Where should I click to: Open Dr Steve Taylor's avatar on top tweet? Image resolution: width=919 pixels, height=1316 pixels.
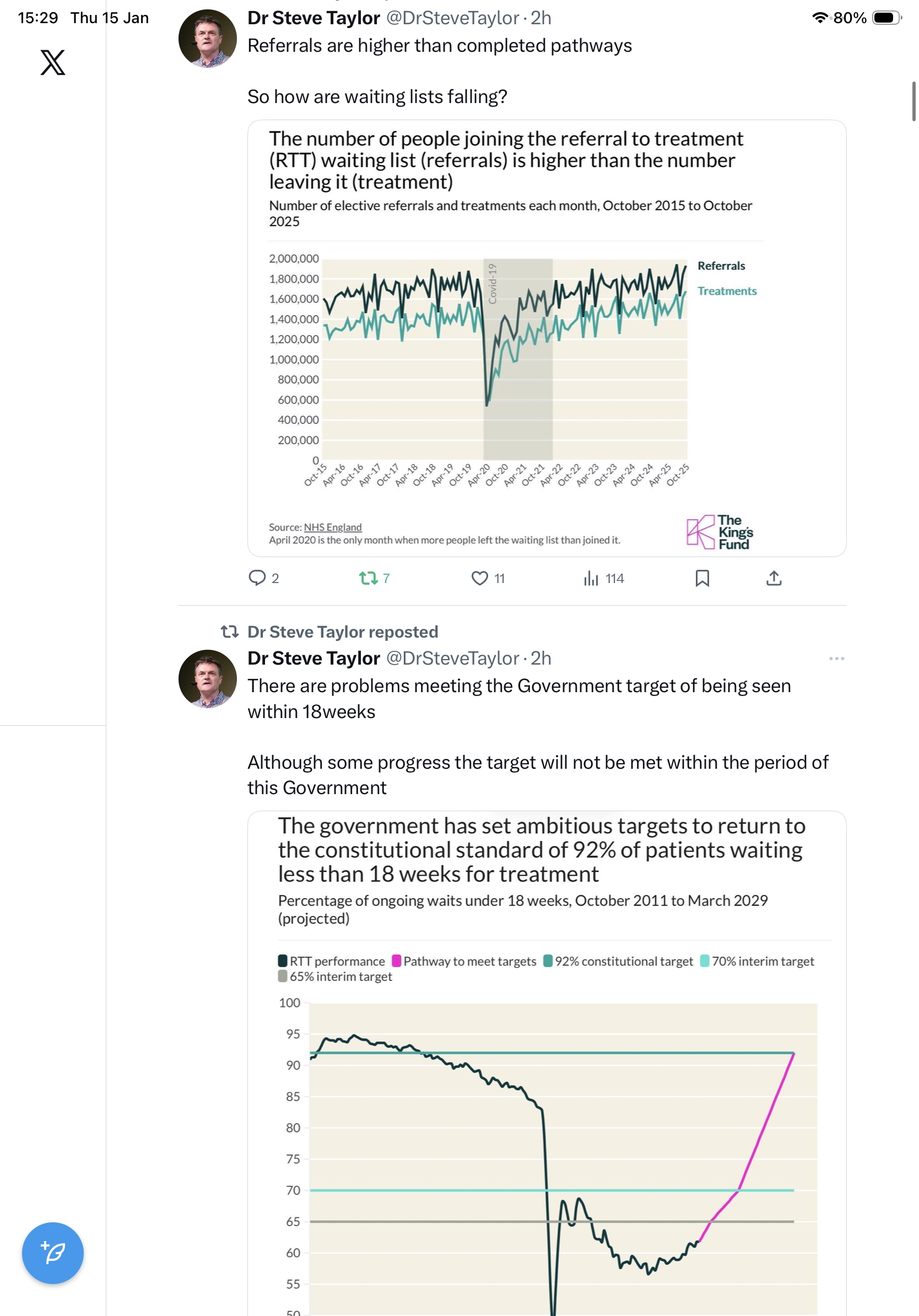[x=207, y=39]
